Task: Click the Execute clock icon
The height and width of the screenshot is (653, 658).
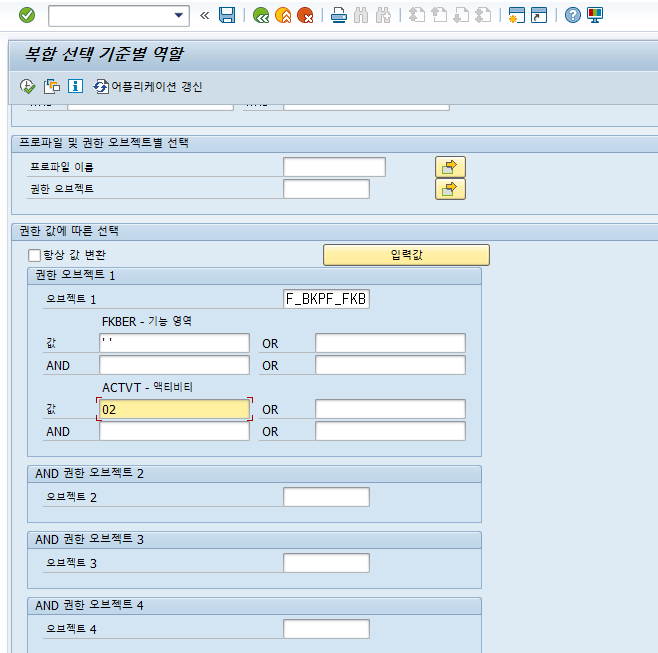Action: [x=28, y=86]
